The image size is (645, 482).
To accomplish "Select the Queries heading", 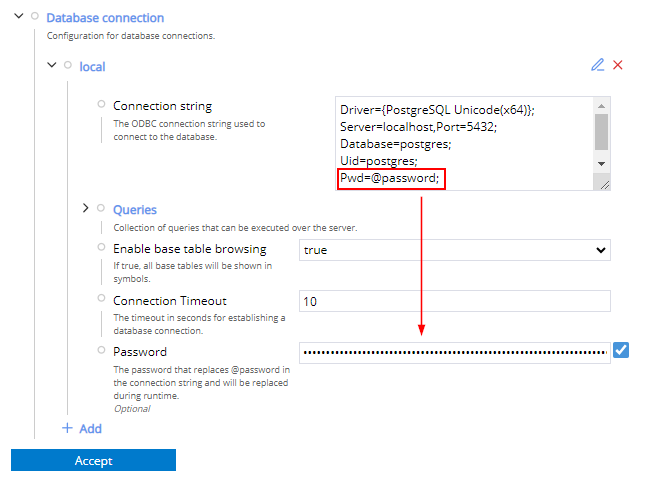I will (x=135, y=210).
